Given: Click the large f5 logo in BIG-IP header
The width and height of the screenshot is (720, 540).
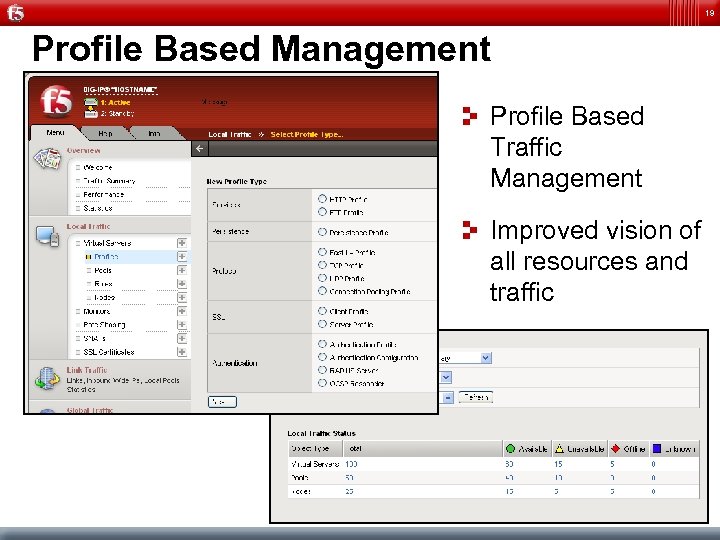Looking at the screenshot, I should coord(56,101).
